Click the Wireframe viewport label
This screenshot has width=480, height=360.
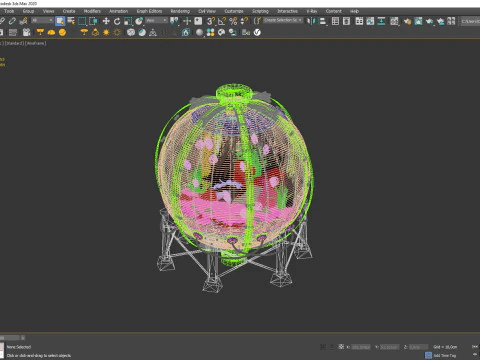coord(35,43)
